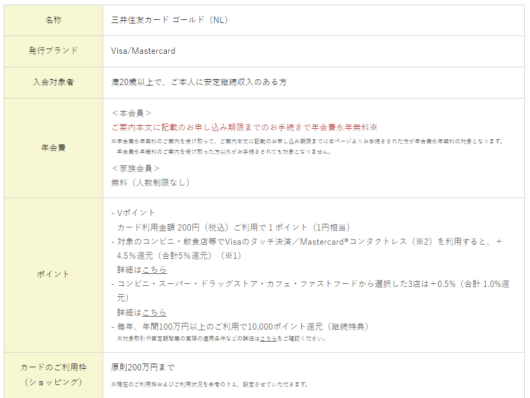Click the <家族会員> heading

(136, 168)
